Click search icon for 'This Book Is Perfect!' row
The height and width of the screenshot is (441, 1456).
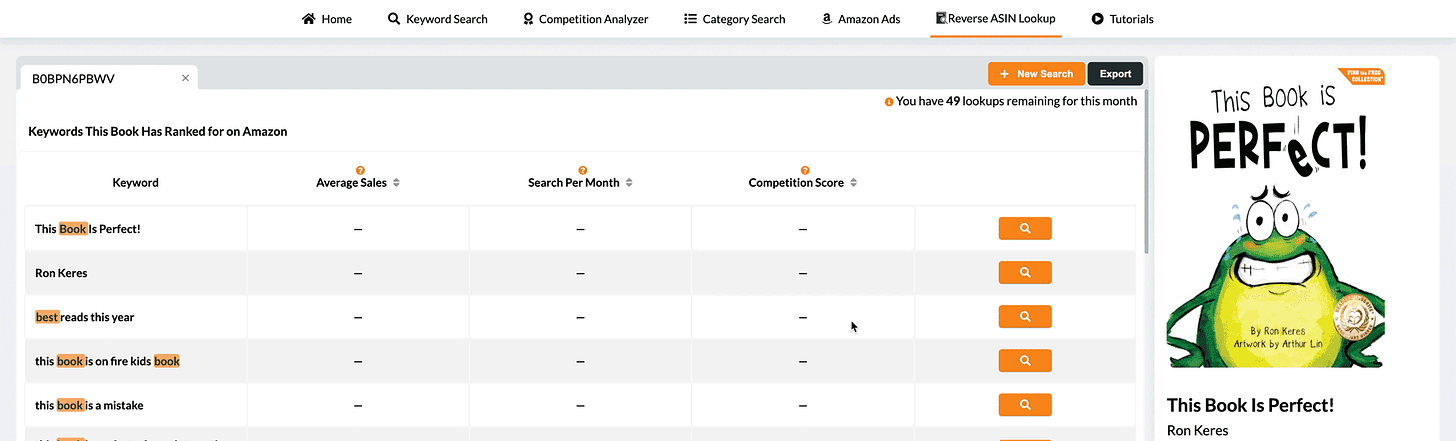(1025, 228)
